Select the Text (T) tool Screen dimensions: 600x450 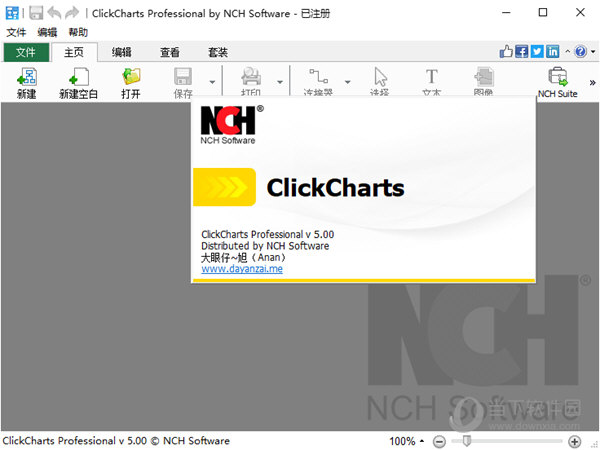click(432, 77)
